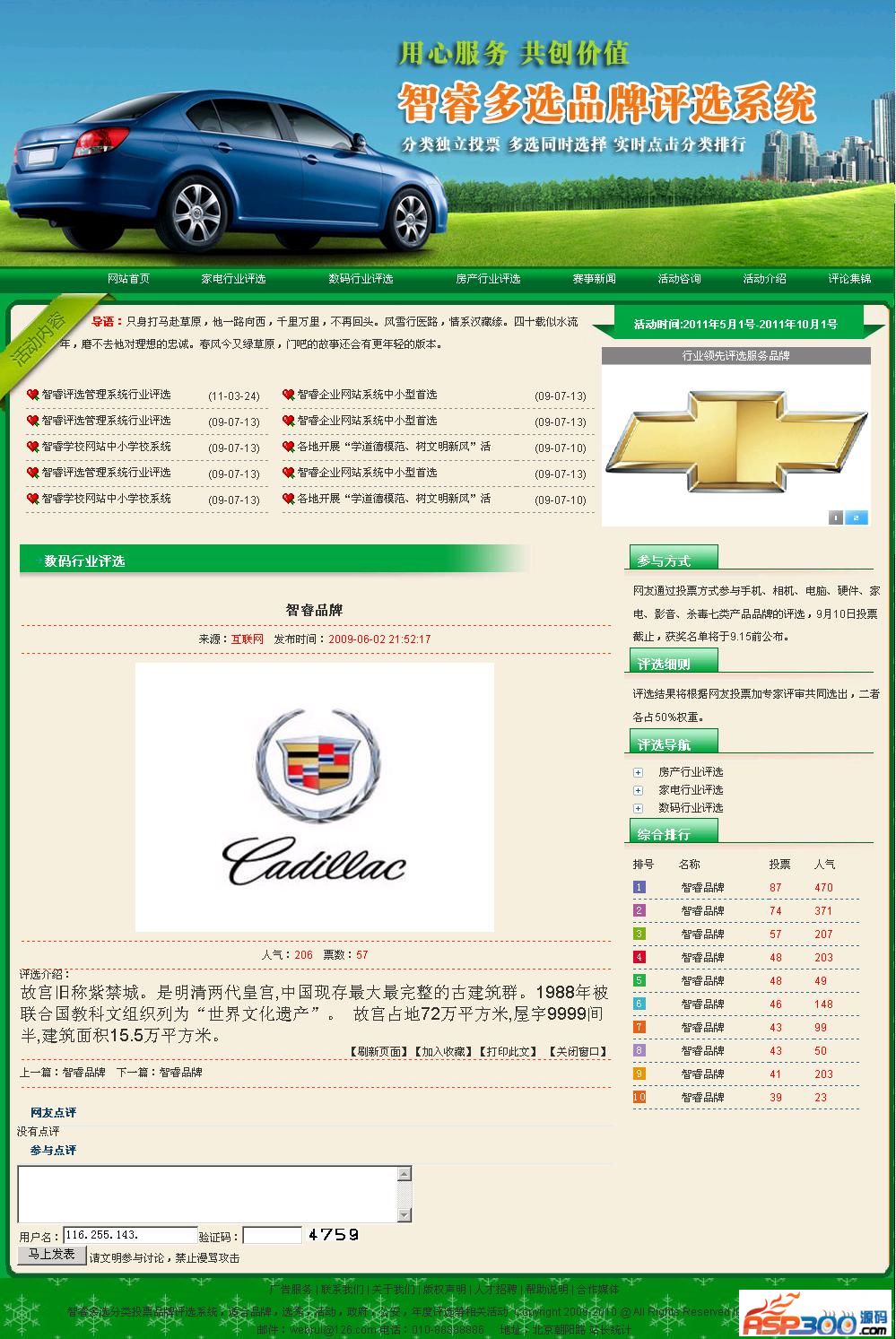Open rank 6 智睿品牌 in 综合排行
This screenshot has height=1339, width=896.
702,1004
